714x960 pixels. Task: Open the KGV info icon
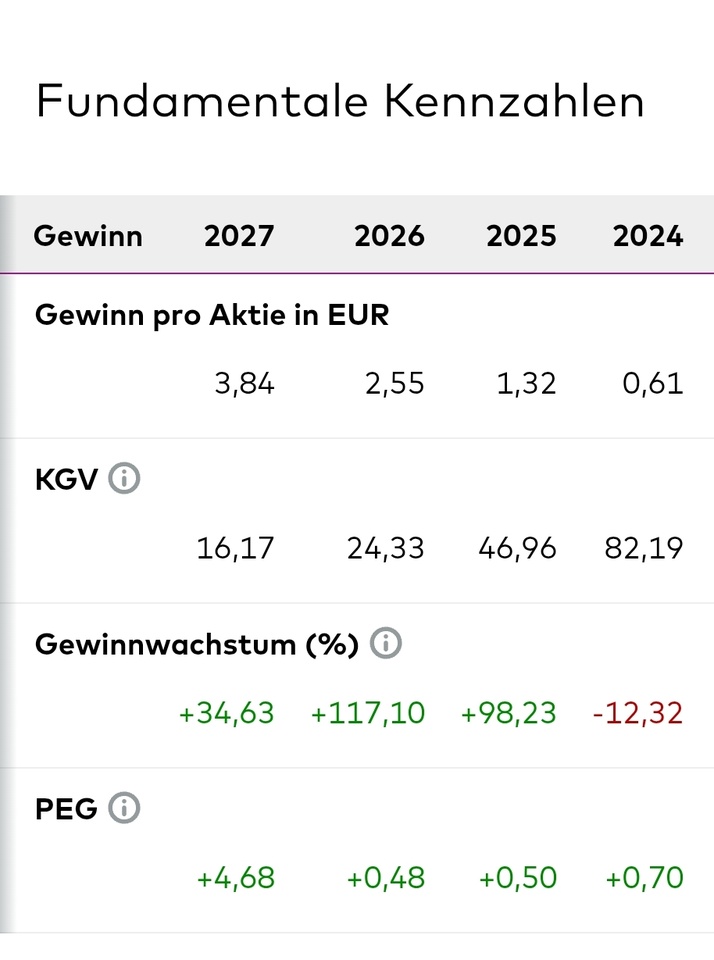pos(124,478)
